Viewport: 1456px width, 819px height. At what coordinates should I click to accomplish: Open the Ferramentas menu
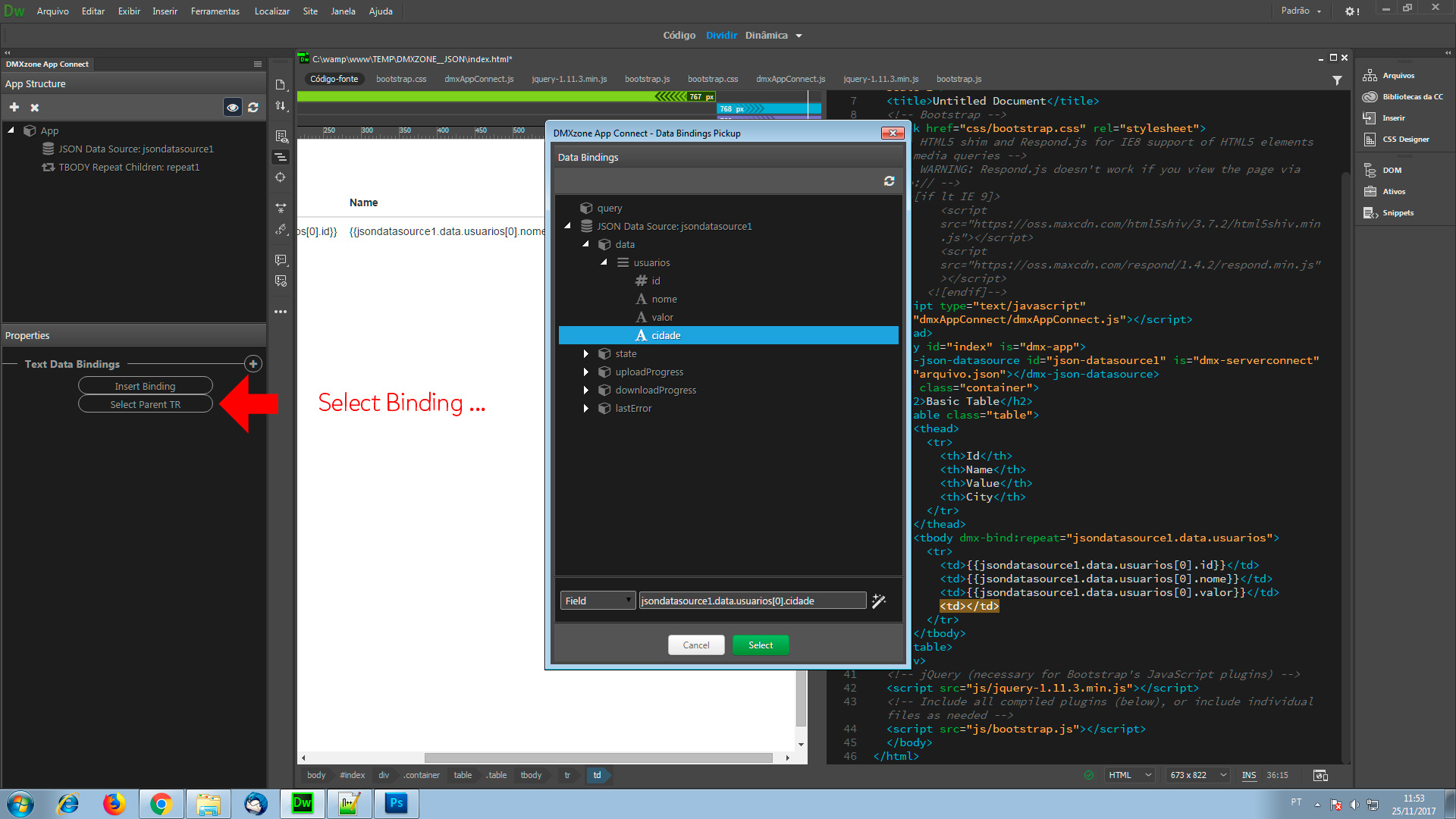215,11
